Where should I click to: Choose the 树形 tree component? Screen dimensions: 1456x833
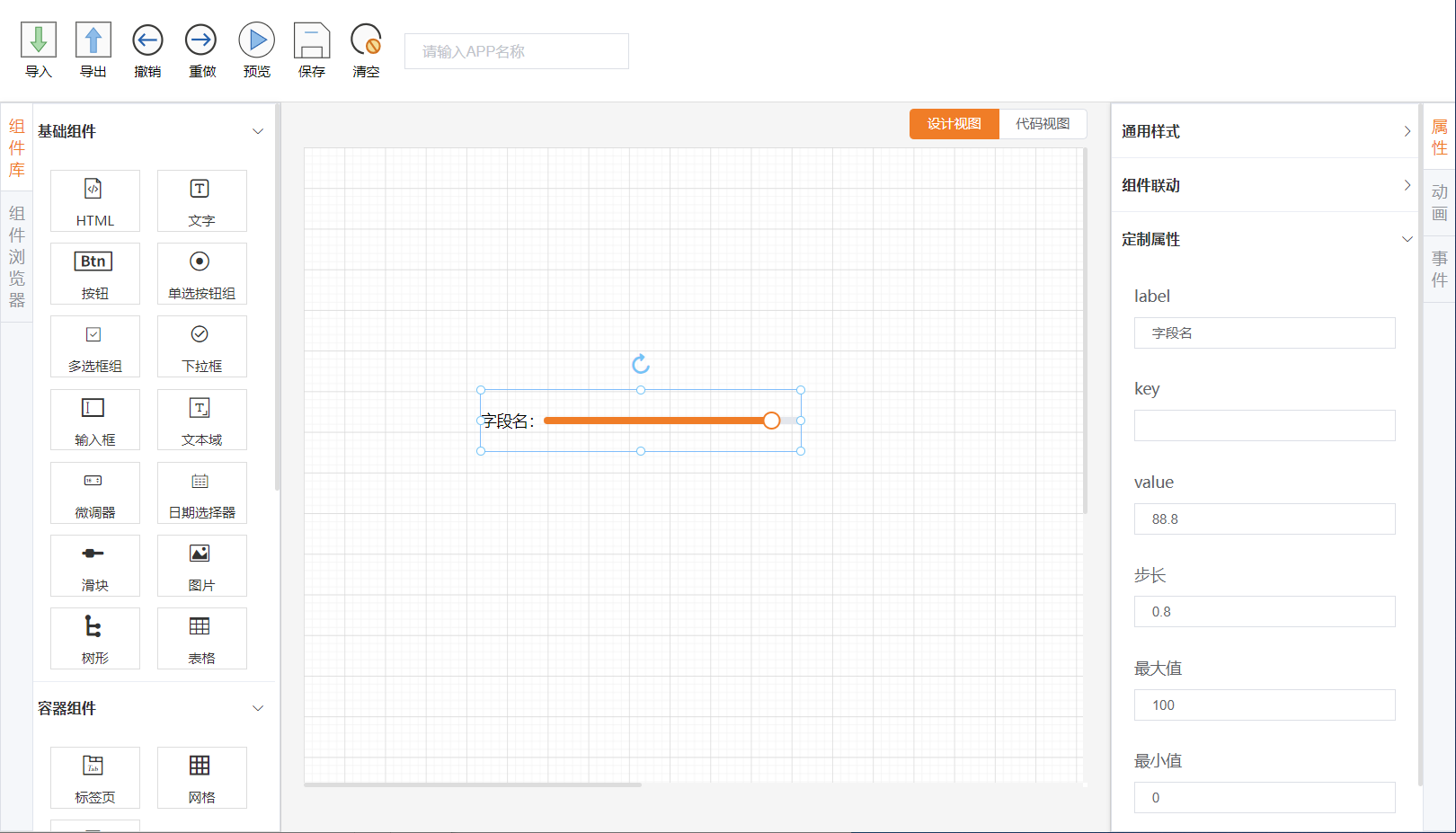(x=95, y=638)
